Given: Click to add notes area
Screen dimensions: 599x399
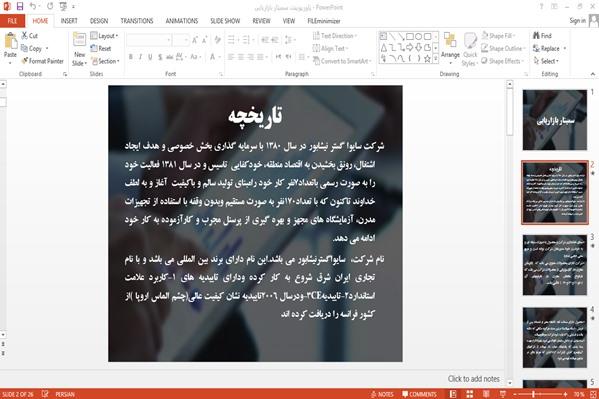Looking at the screenshot, I should click(x=474, y=379).
